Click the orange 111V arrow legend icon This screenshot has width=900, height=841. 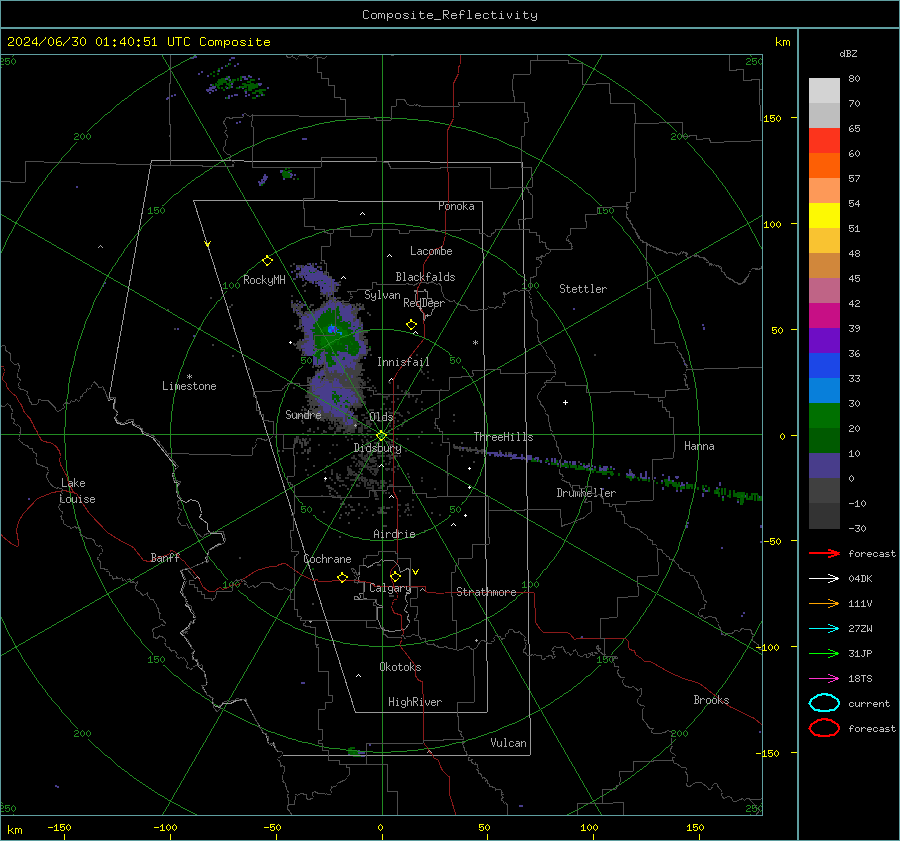coord(824,603)
